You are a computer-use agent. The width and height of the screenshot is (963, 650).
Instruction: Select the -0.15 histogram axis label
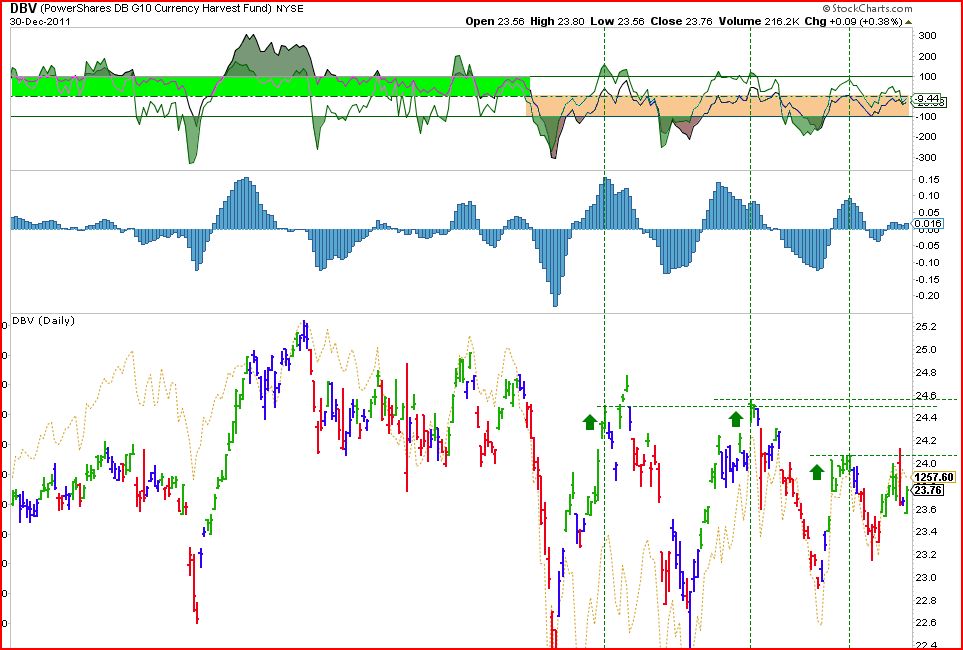927,280
